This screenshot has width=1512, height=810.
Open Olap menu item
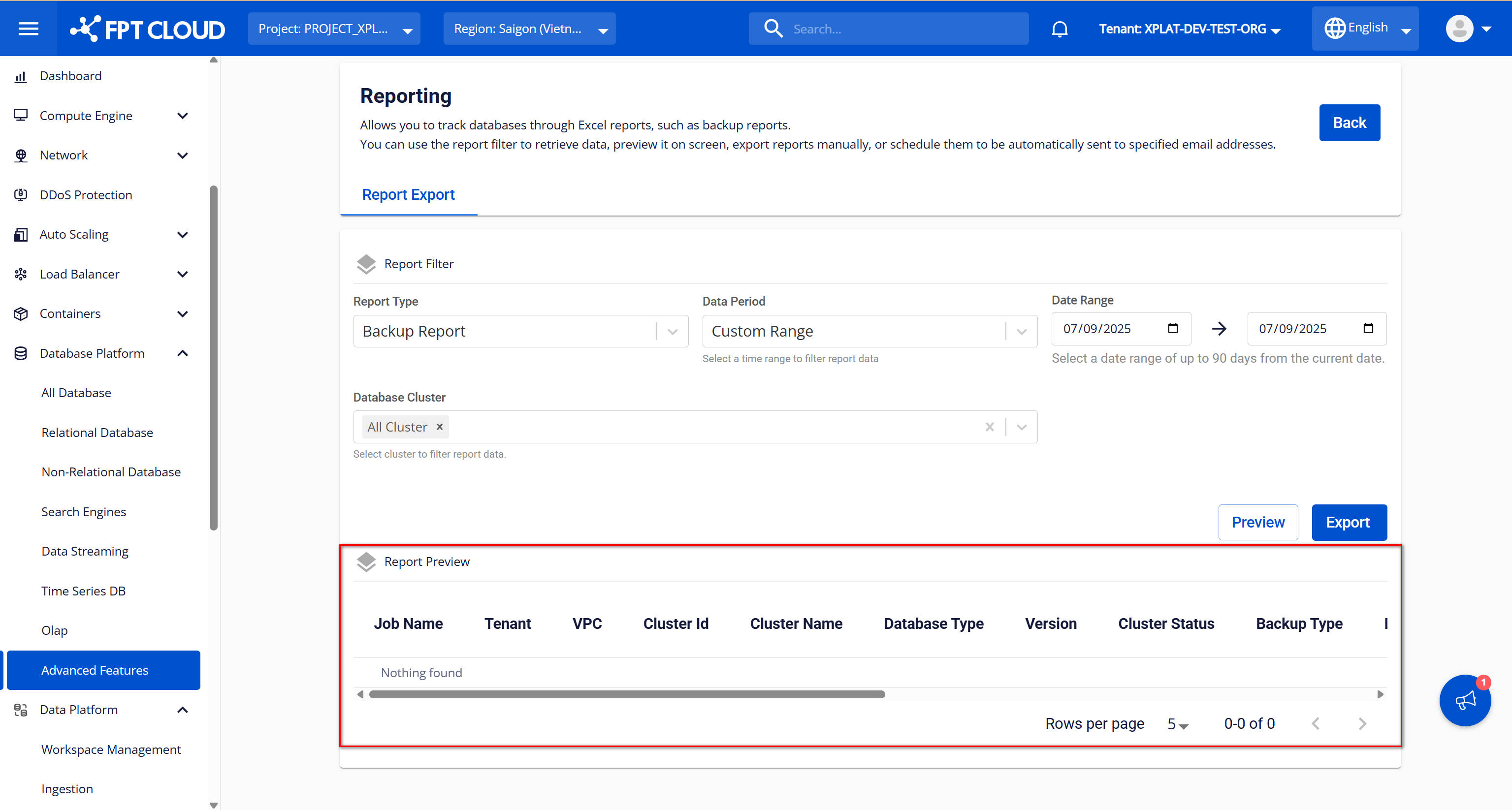click(x=55, y=630)
